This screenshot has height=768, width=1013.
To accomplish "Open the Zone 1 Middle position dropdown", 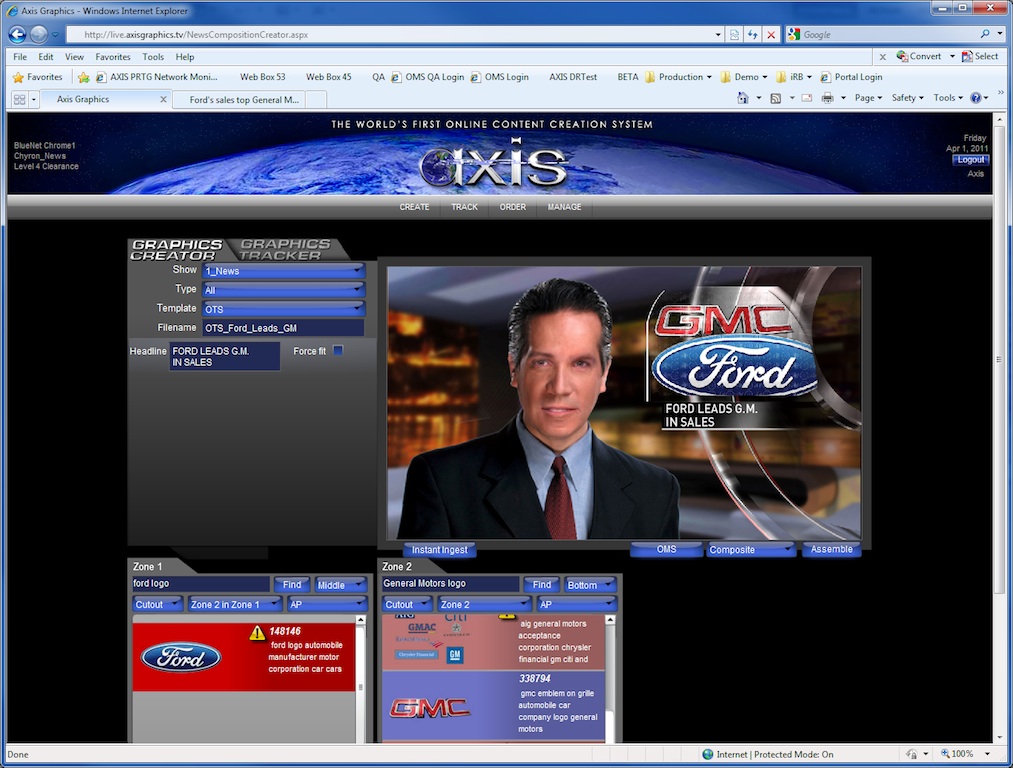I will click(x=340, y=585).
